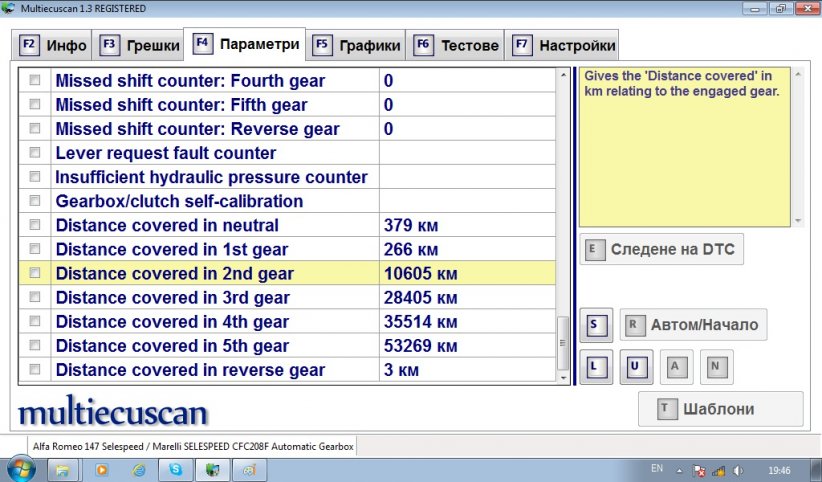Image resolution: width=822 pixels, height=482 pixels.
Task: Show hidden system tray icons
Action: pyautogui.click(x=680, y=469)
